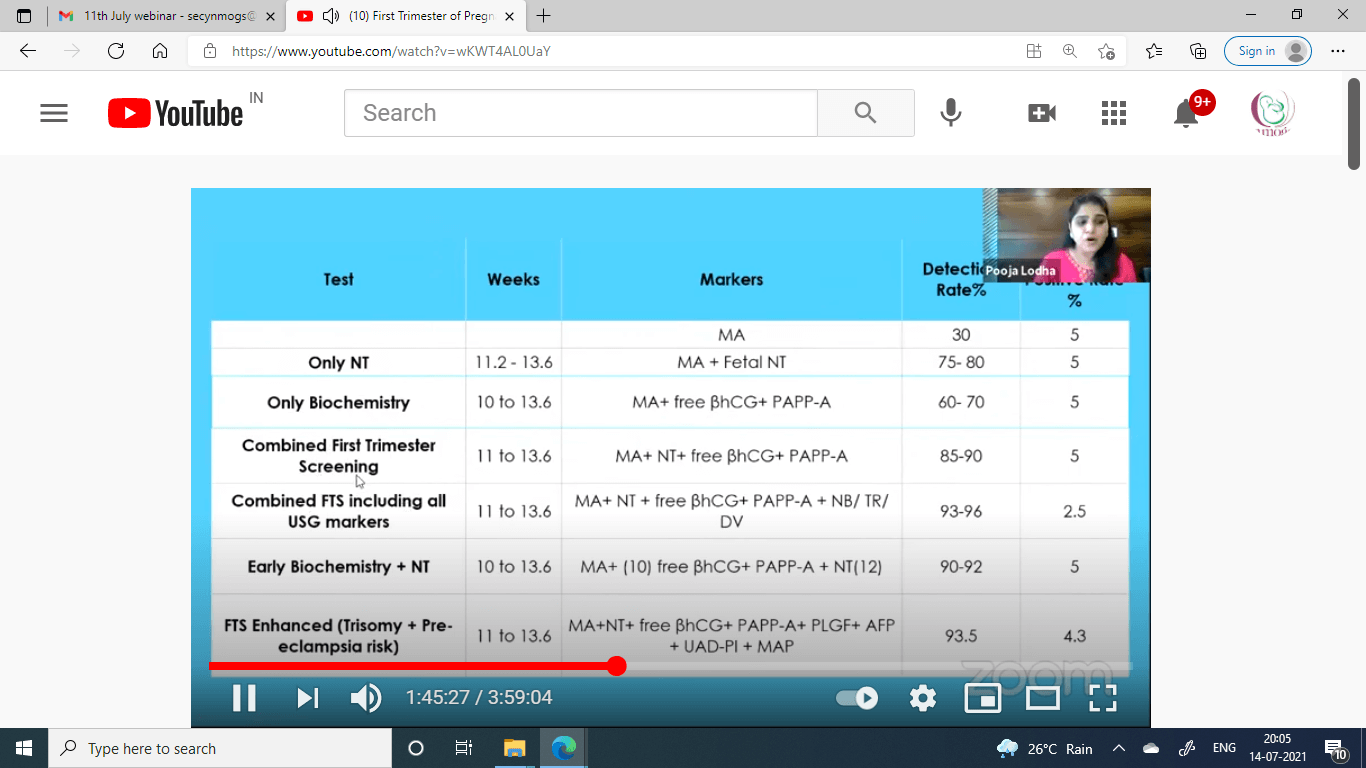The height and width of the screenshot is (768, 1366).
Task: Open video settings gear
Action: (922, 697)
